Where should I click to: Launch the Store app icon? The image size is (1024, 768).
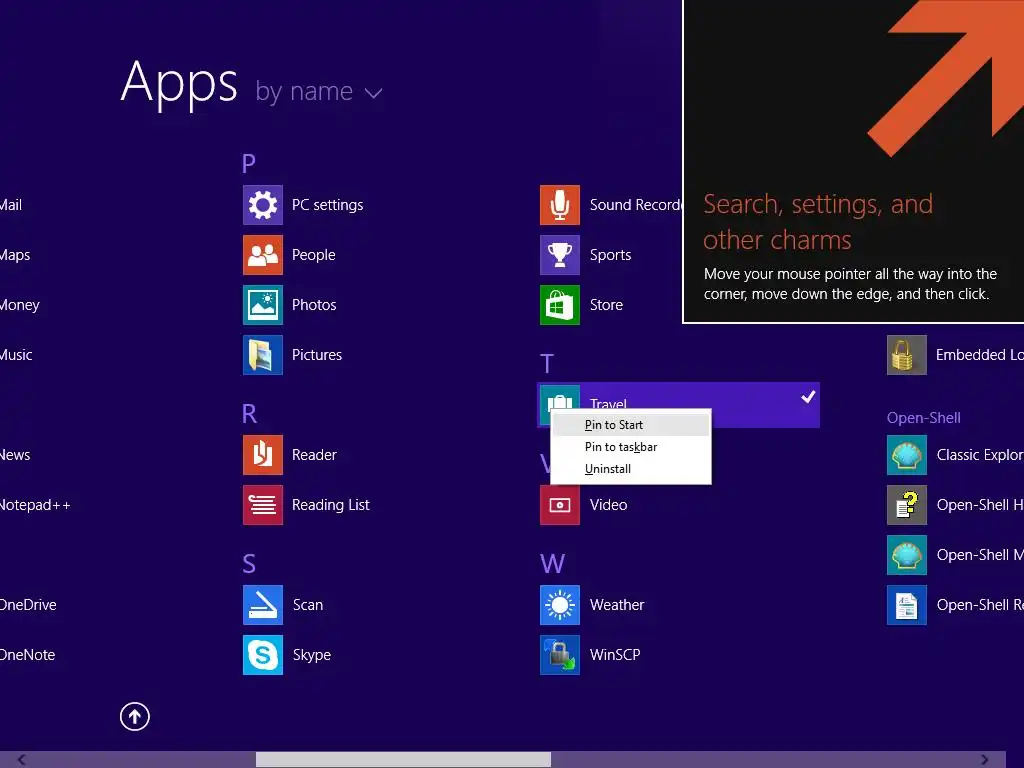tap(560, 305)
